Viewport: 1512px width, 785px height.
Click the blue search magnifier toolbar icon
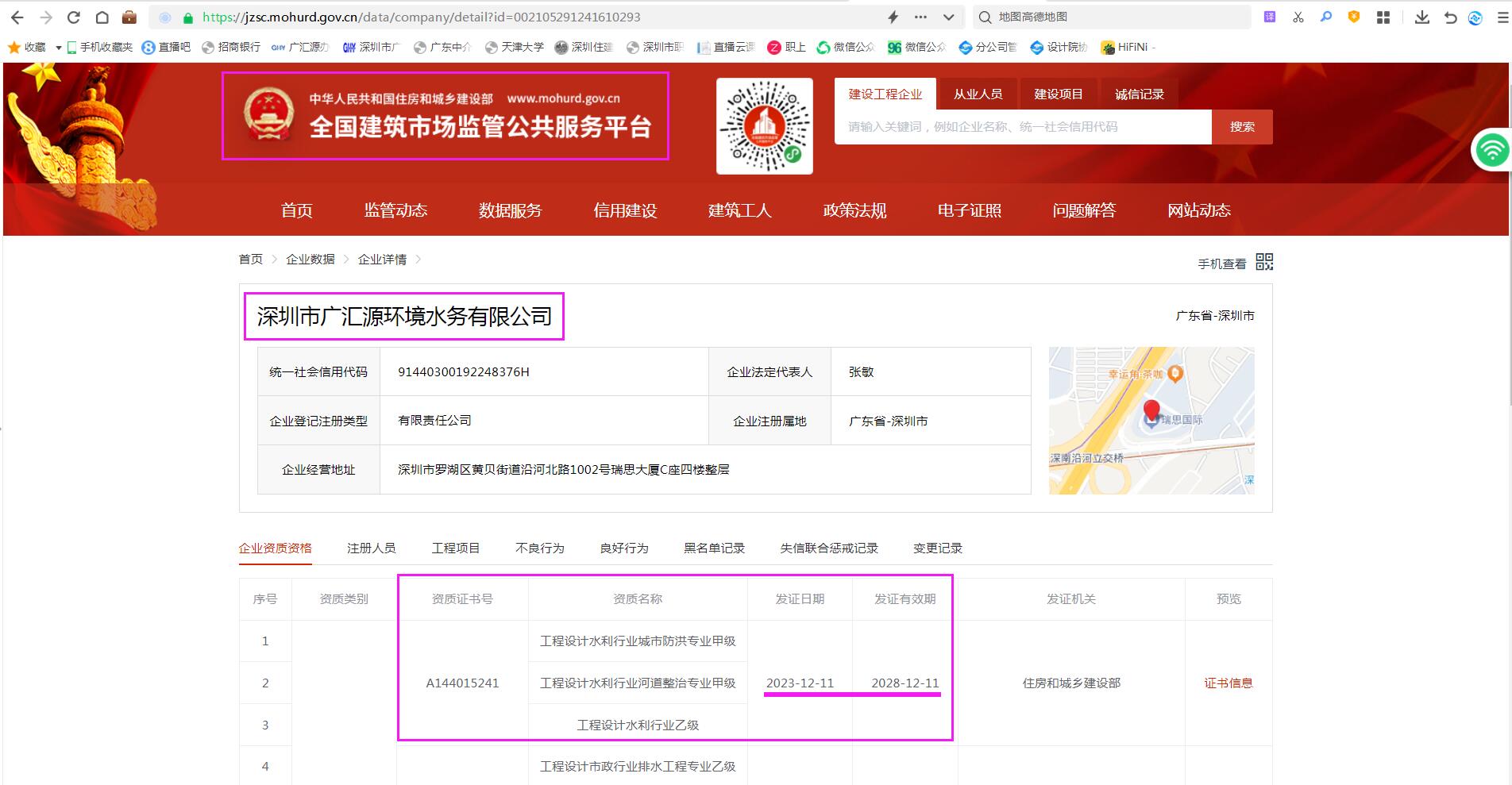click(1326, 17)
